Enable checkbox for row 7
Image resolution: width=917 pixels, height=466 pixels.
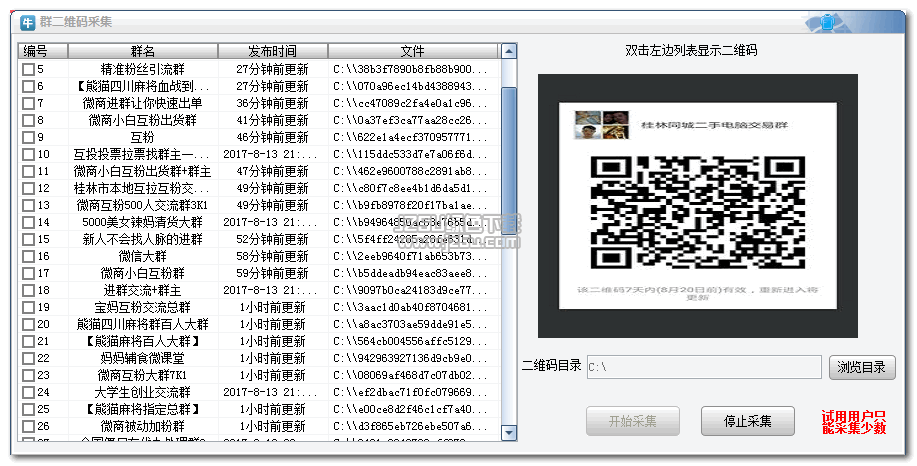(28, 103)
